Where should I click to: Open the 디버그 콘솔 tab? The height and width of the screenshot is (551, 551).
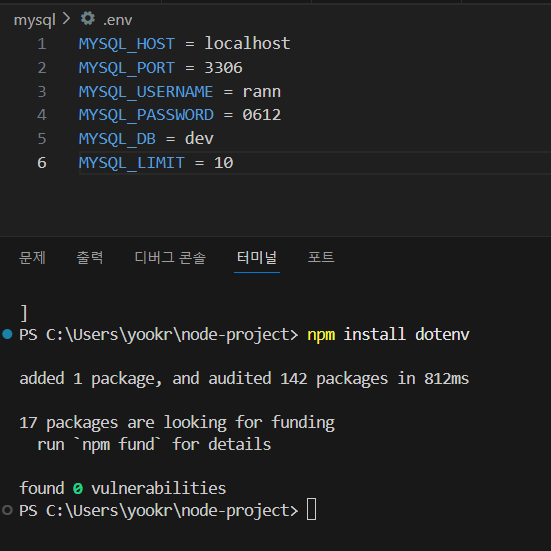[x=170, y=258]
